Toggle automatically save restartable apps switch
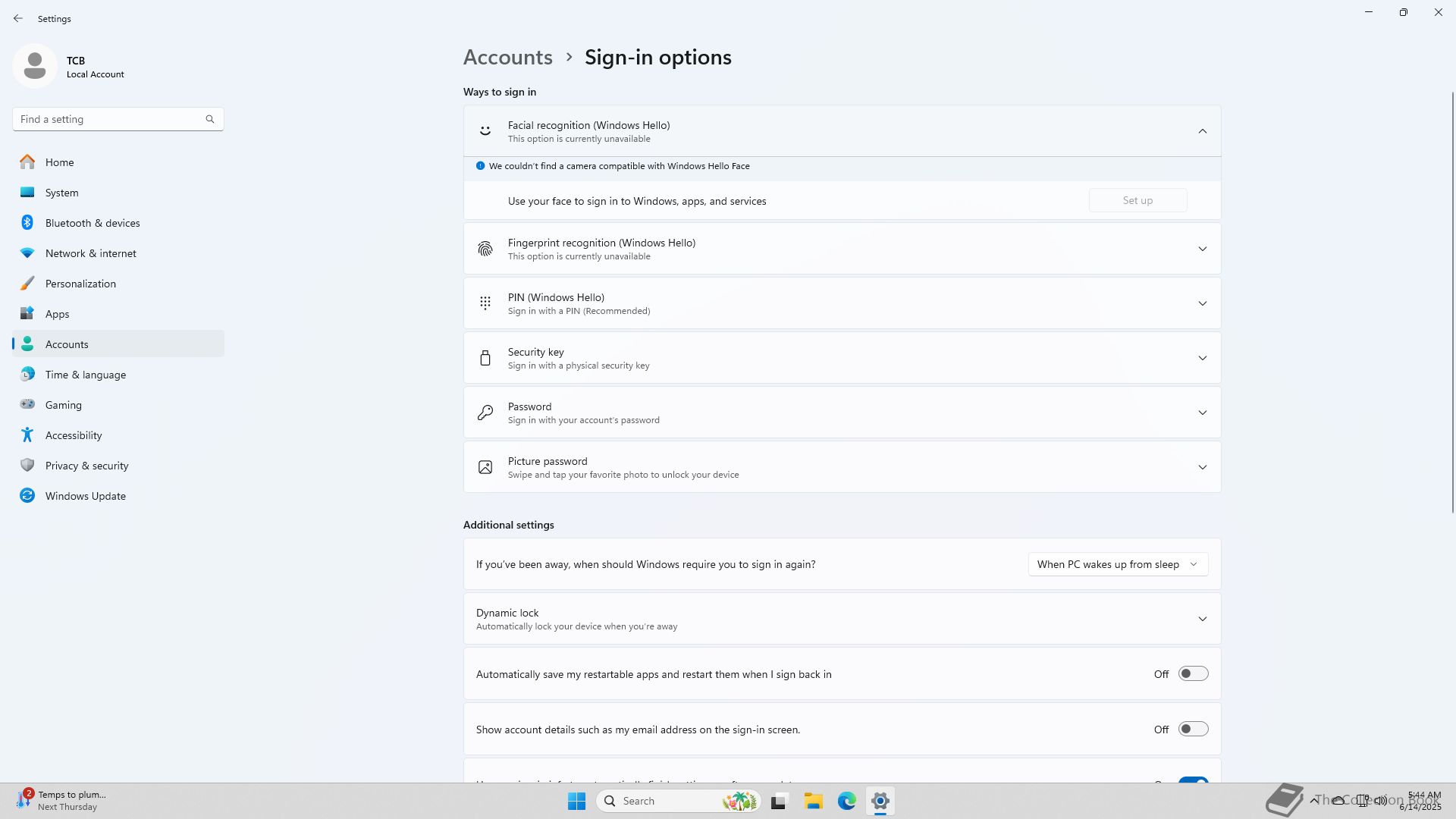 pyautogui.click(x=1192, y=674)
